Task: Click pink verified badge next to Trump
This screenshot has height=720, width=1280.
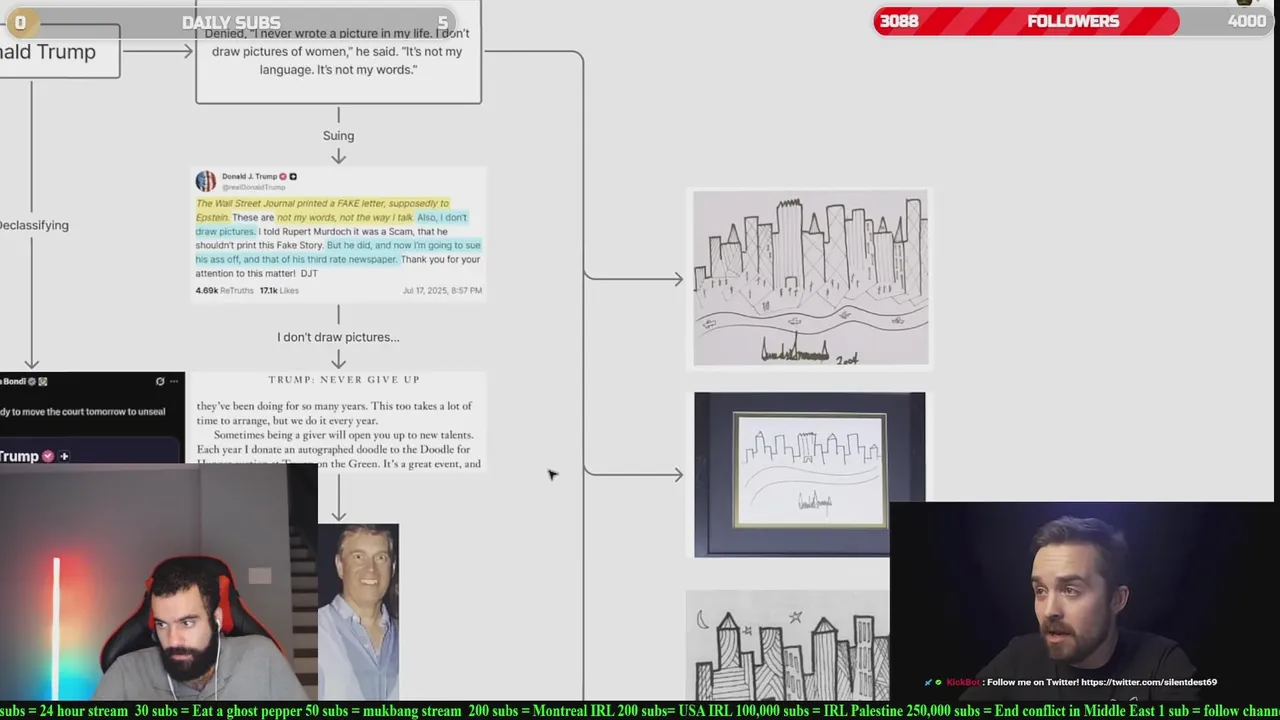Action: 47,456
